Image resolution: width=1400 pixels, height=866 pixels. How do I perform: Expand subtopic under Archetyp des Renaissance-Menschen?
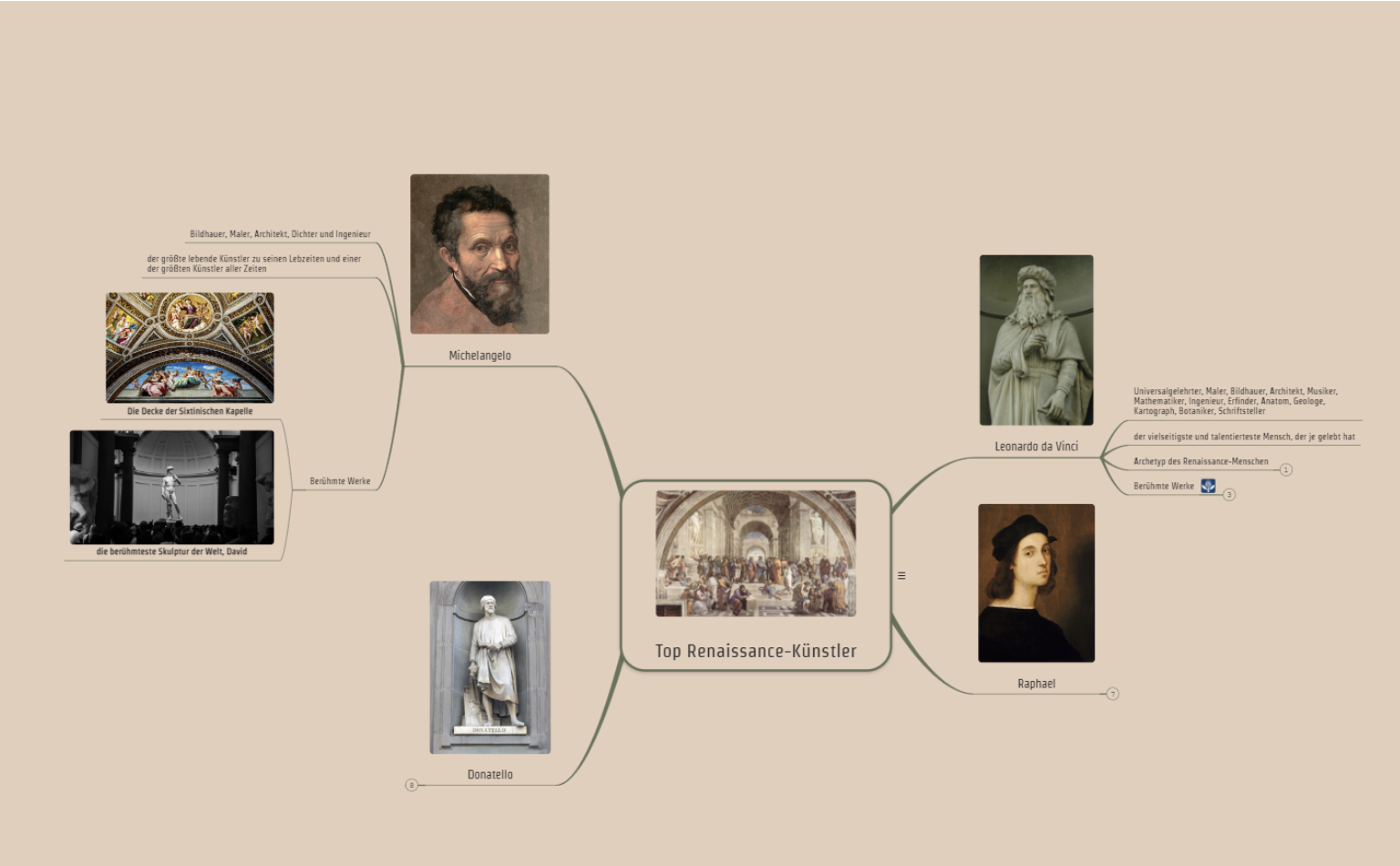[x=1286, y=469]
